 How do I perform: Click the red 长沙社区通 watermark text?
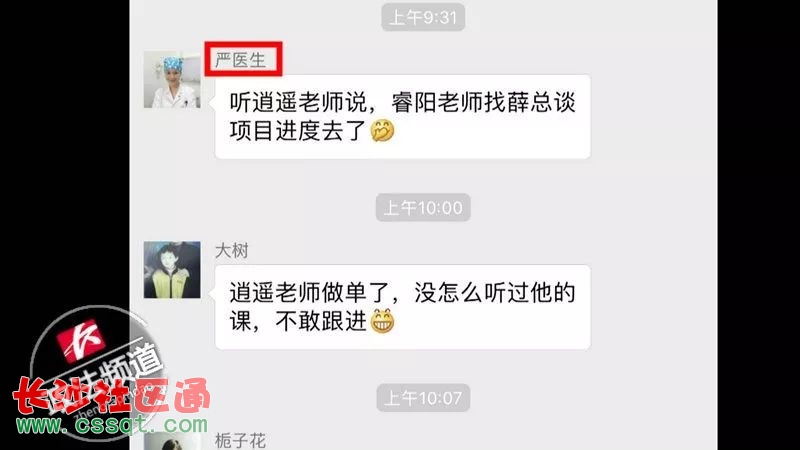click(111, 396)
